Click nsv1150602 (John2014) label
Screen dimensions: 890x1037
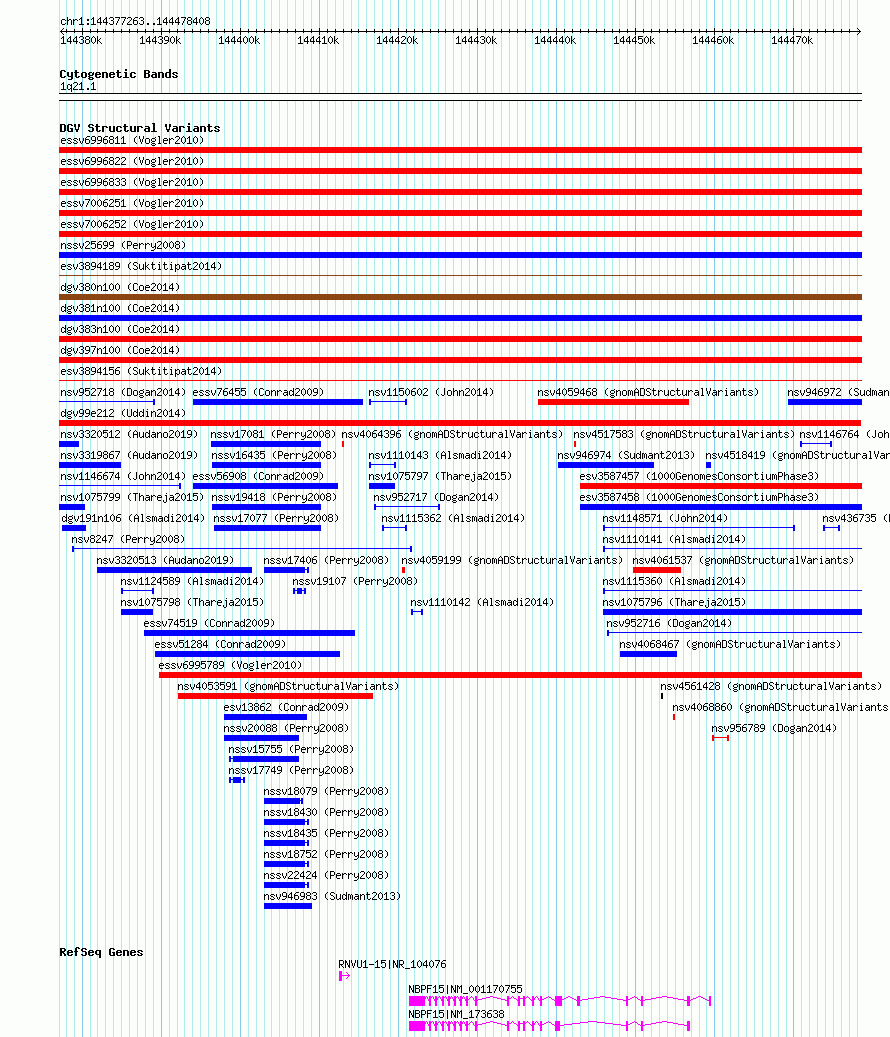pos(431,392)
